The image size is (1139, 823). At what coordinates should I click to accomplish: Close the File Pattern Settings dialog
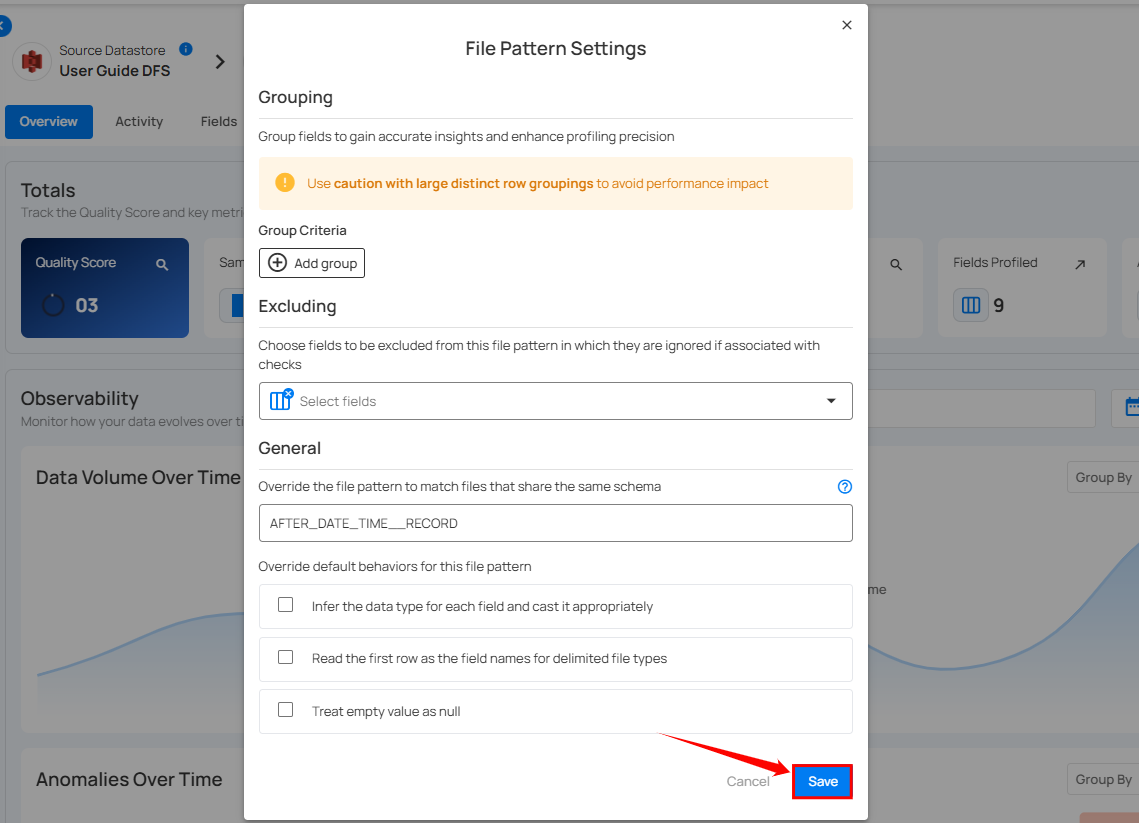point(847,25)
